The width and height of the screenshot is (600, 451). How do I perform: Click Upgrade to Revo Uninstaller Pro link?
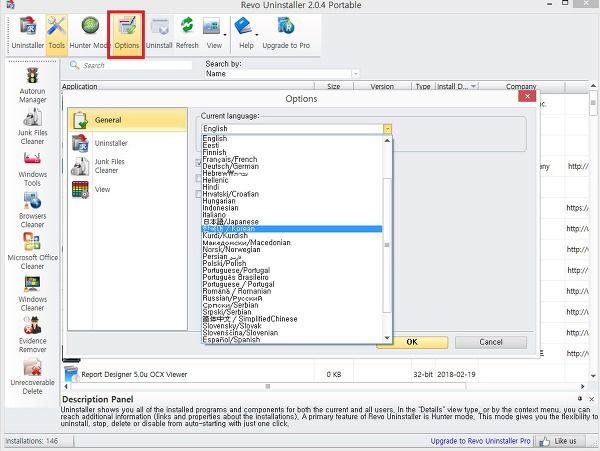[480, 441]
